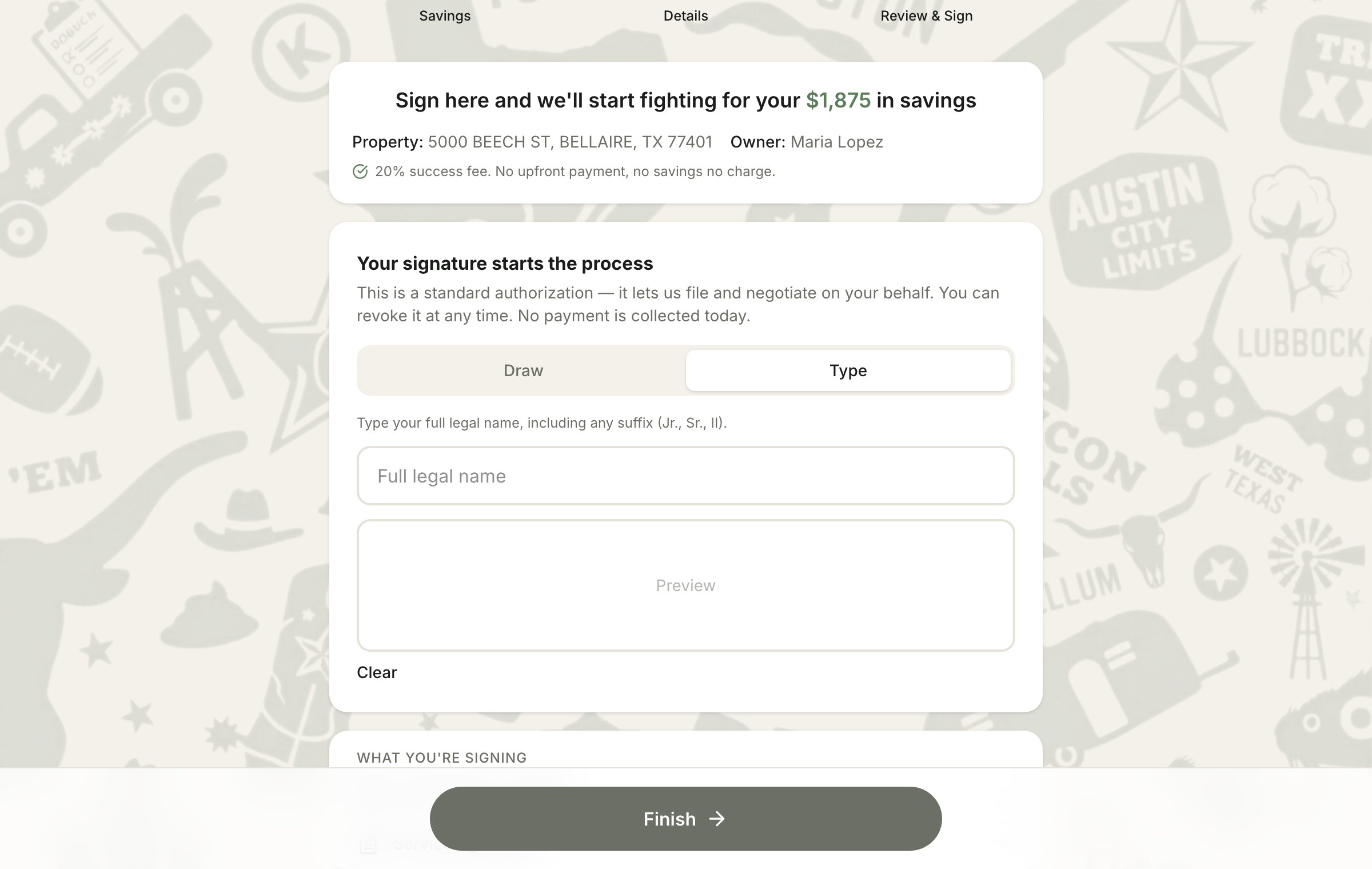Image resolution: width=1372 pixels, height=869 pixels.
Task: Click the 'Your signature starts the process' heading
Action: click(x=505, y=264)
